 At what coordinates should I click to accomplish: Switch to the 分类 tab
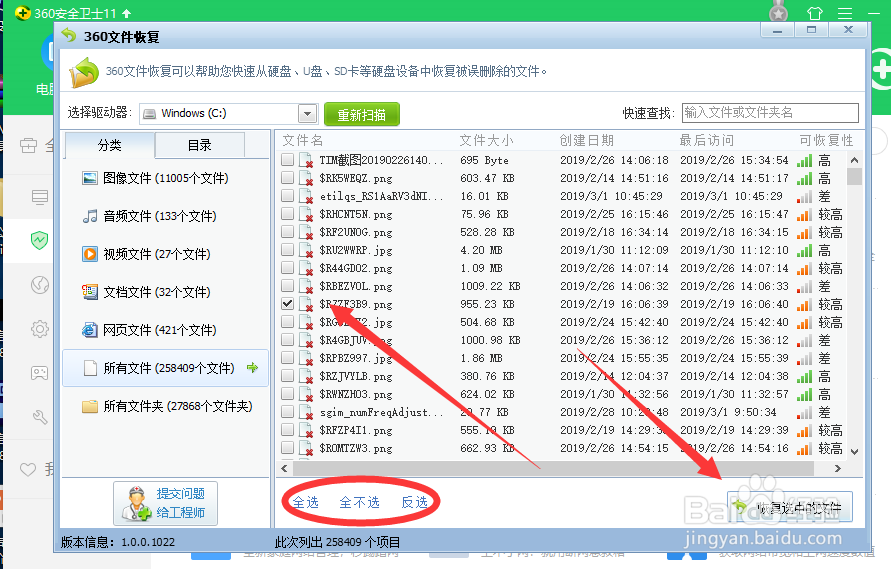click(x=110, y=146)
